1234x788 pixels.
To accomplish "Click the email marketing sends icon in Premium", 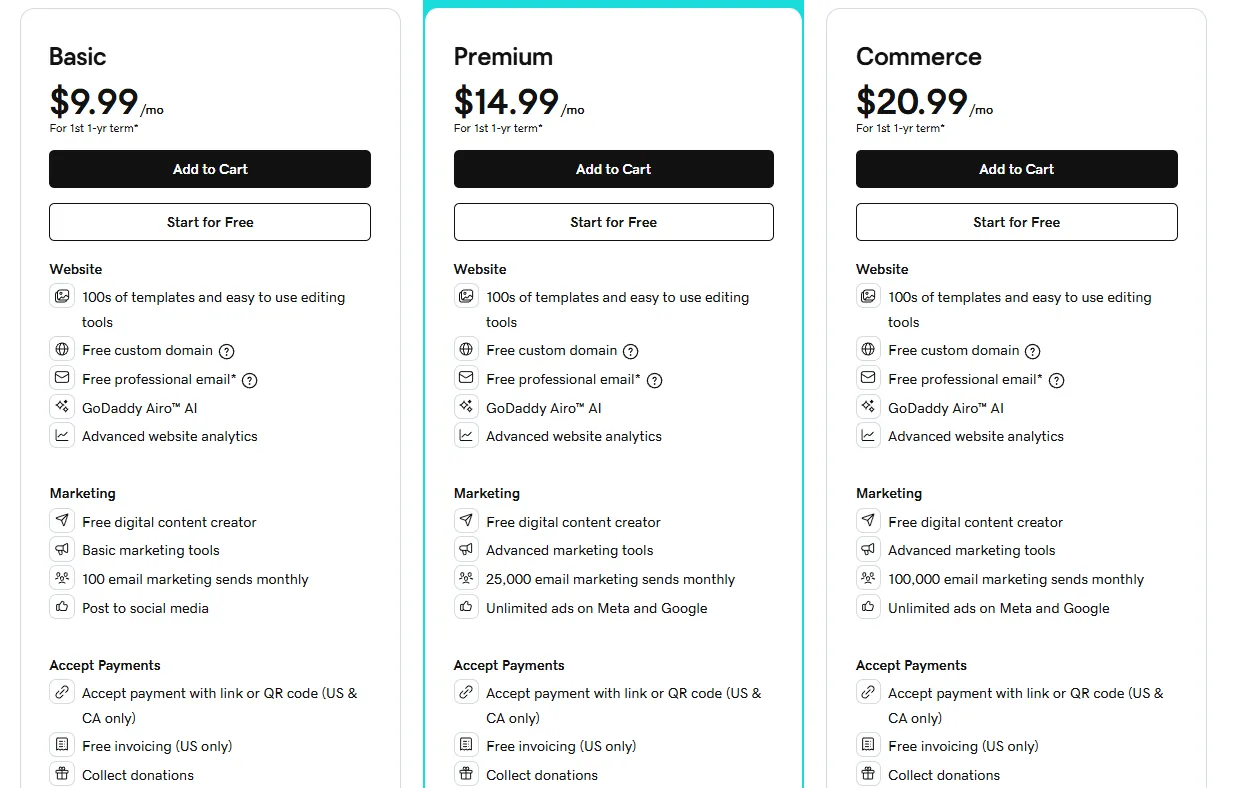I will [x=466, y=579].
